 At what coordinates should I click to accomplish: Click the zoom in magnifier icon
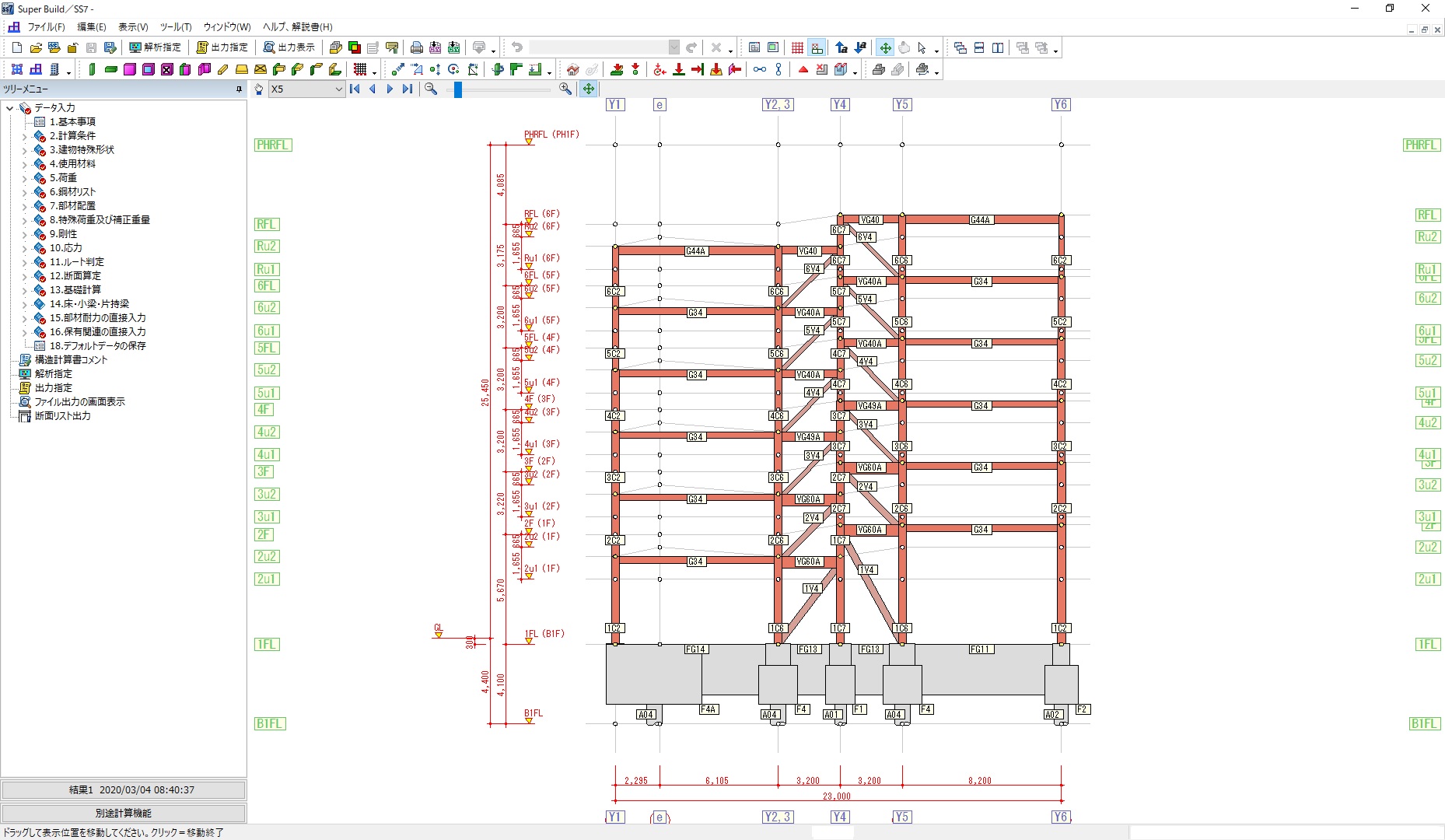tap(565, 89)
